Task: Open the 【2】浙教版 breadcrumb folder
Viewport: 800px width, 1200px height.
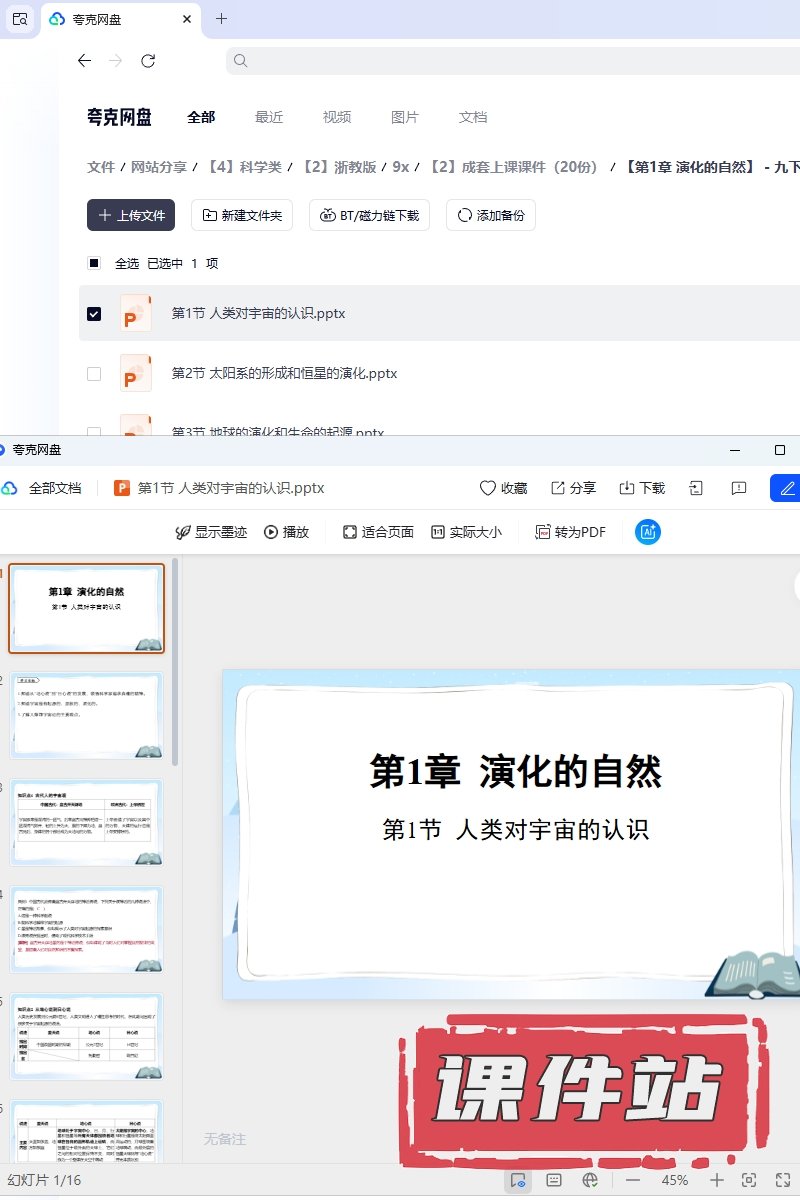Action: [338, 167]
